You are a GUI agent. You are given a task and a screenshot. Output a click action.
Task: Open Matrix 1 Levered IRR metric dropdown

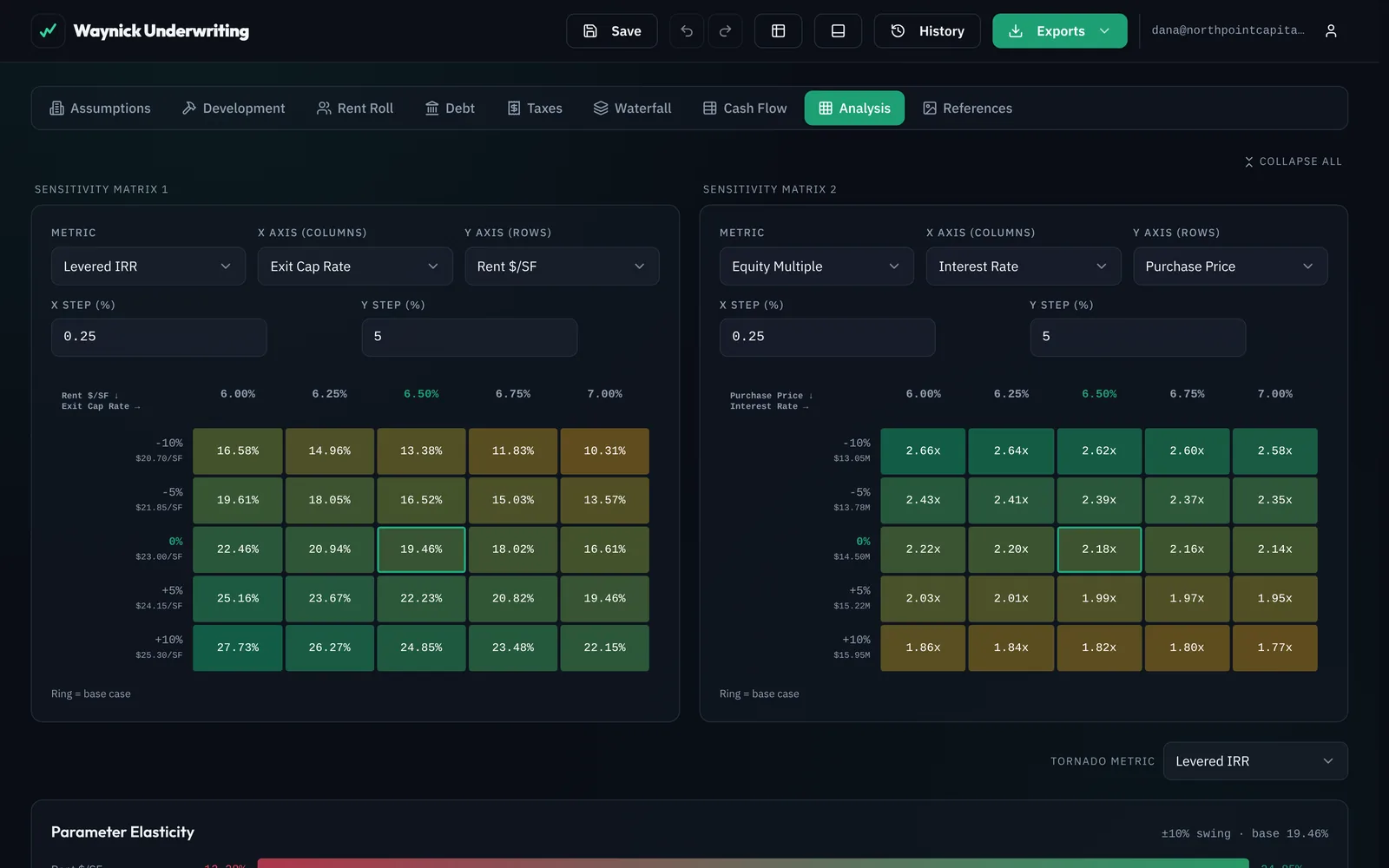[x=148, y=266]
